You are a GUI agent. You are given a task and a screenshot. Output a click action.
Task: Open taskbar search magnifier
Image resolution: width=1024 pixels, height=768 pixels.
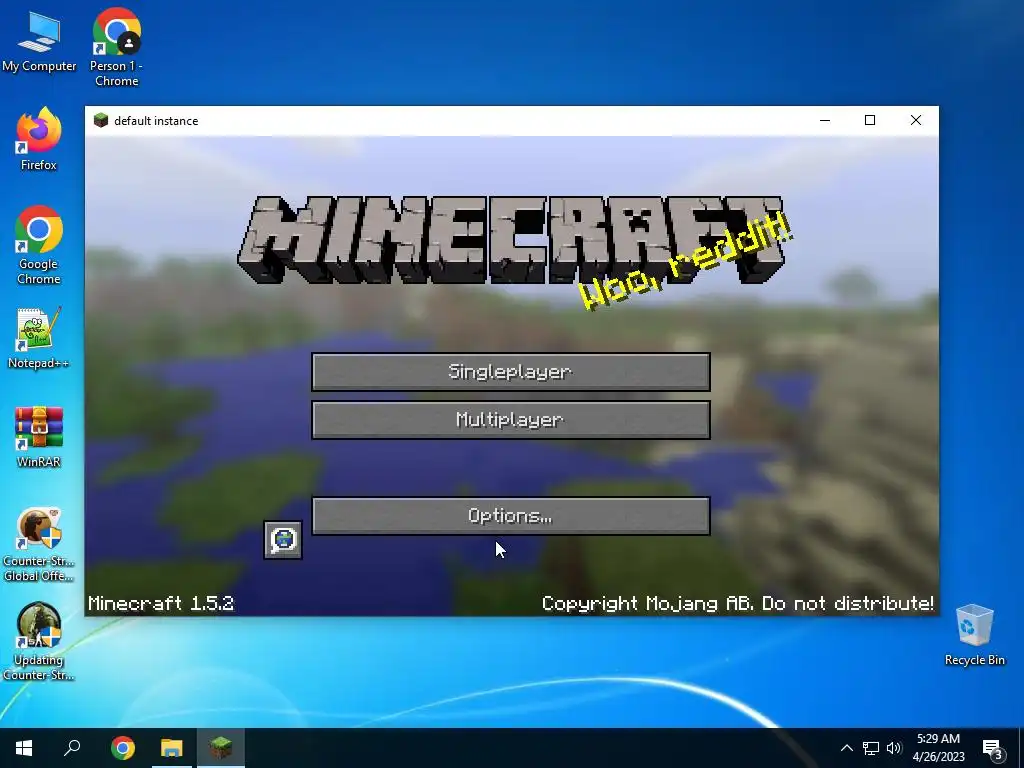pyautogui.click(x=72, y=748)
